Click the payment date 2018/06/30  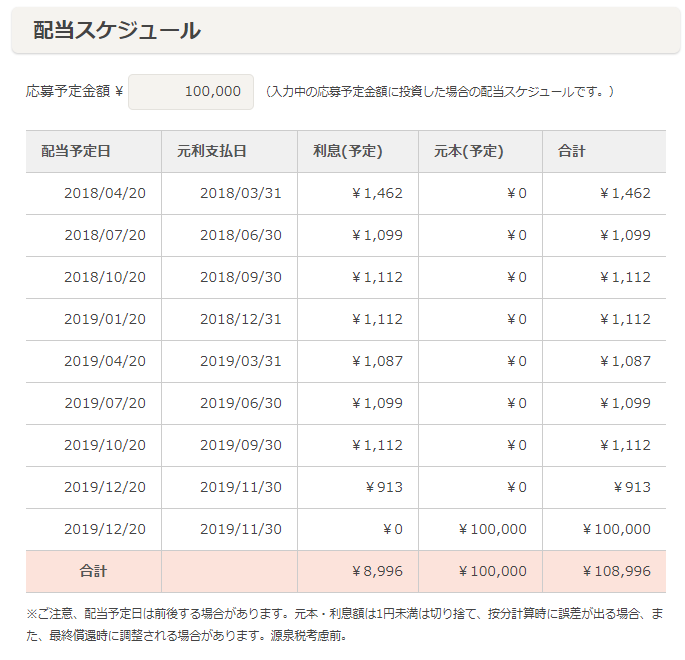coord(241,235)
